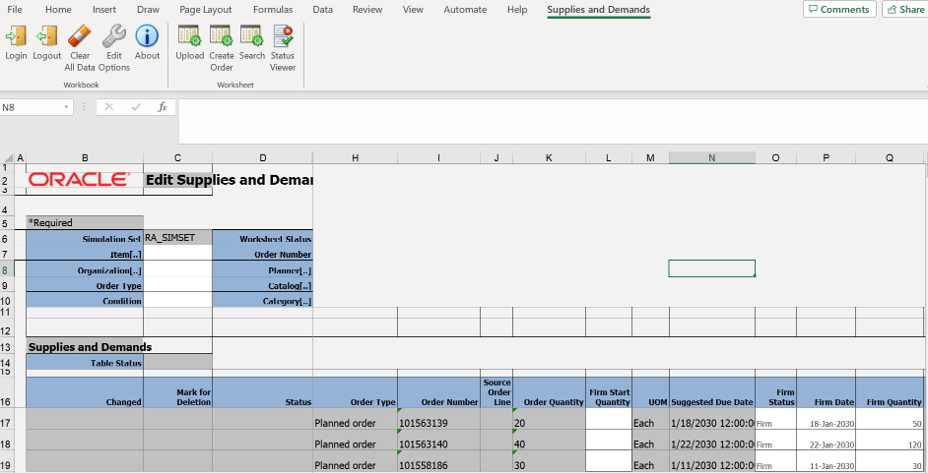Click the Name Box showing N8
This screenshot has width=928, height=473.
click(x=31, y=107)
